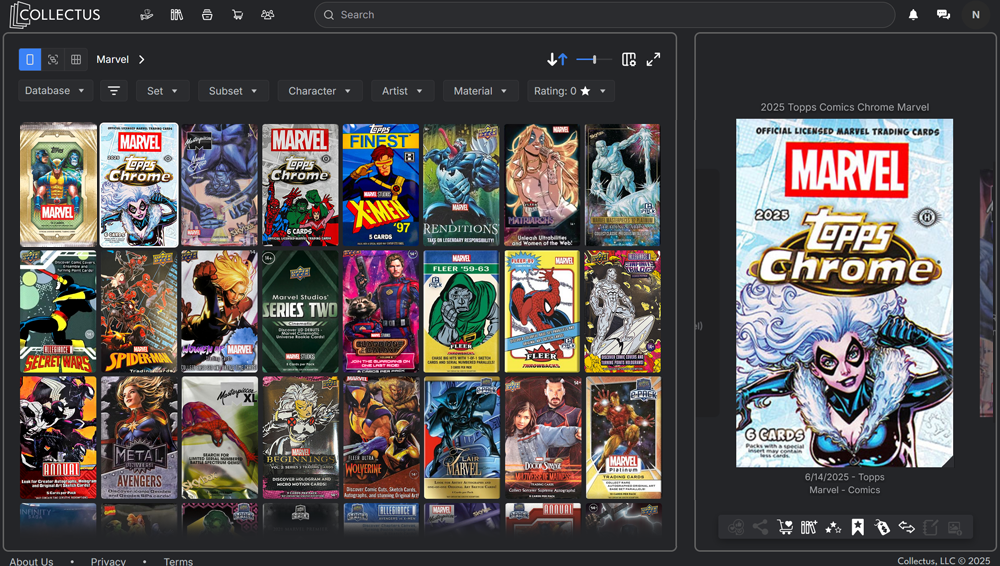
Task: Focus the Search field
Action: coord(605,15)
